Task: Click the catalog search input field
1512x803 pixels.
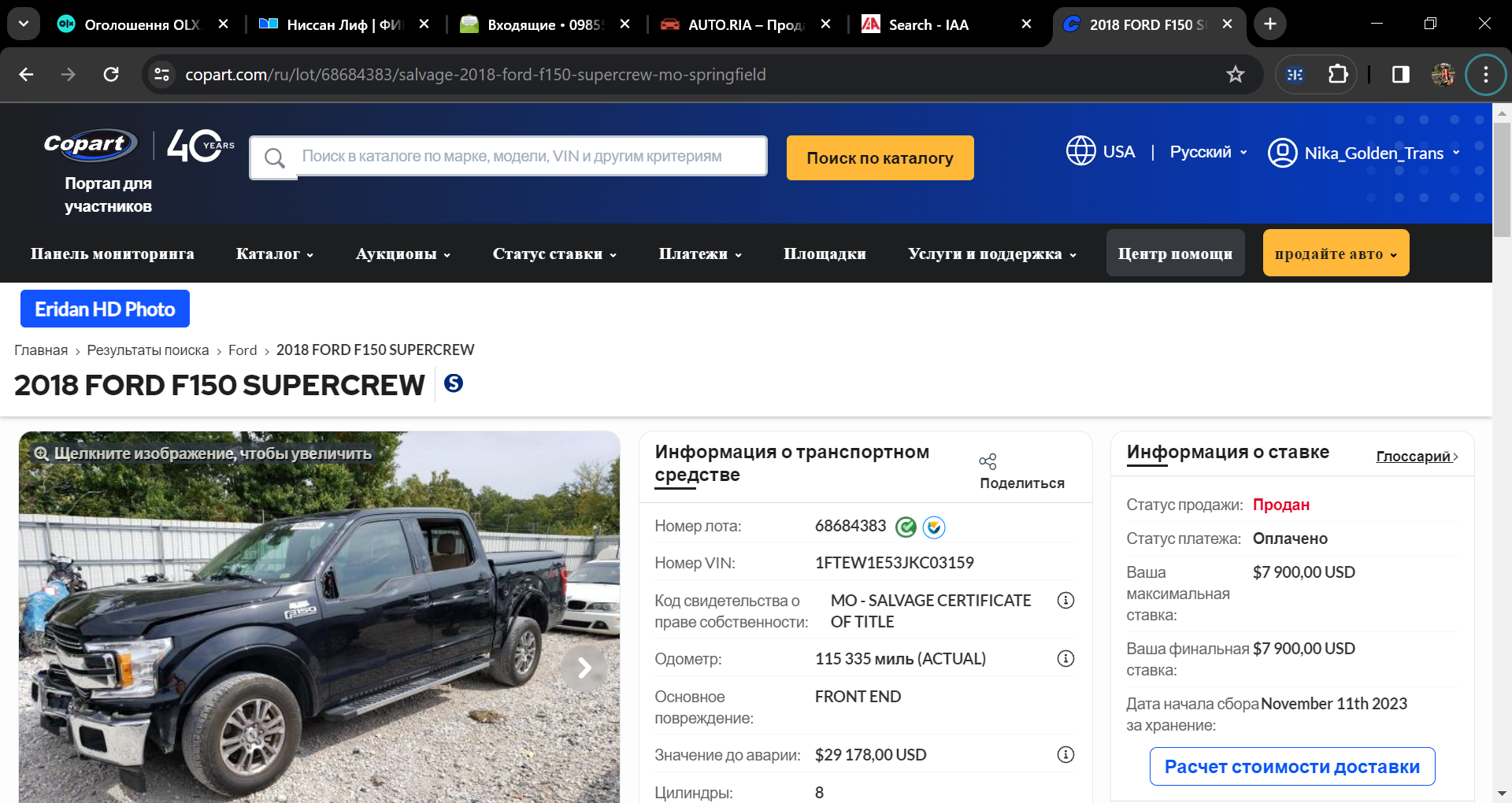Action: click(x=508, y=157)
